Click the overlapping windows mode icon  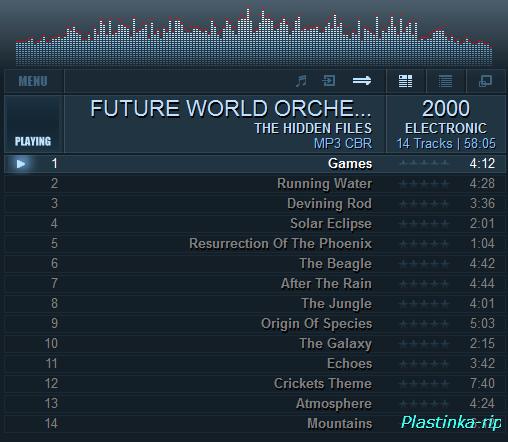pos(485,81)
